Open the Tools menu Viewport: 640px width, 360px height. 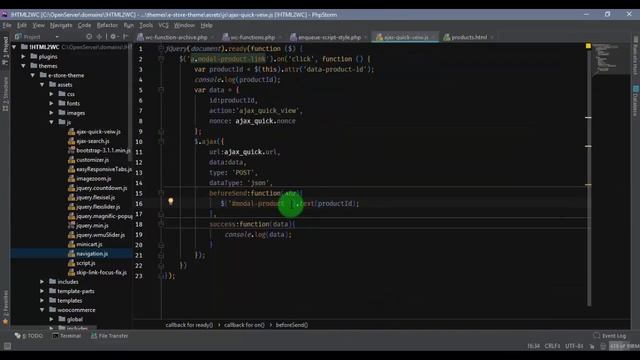click(146, 25)
